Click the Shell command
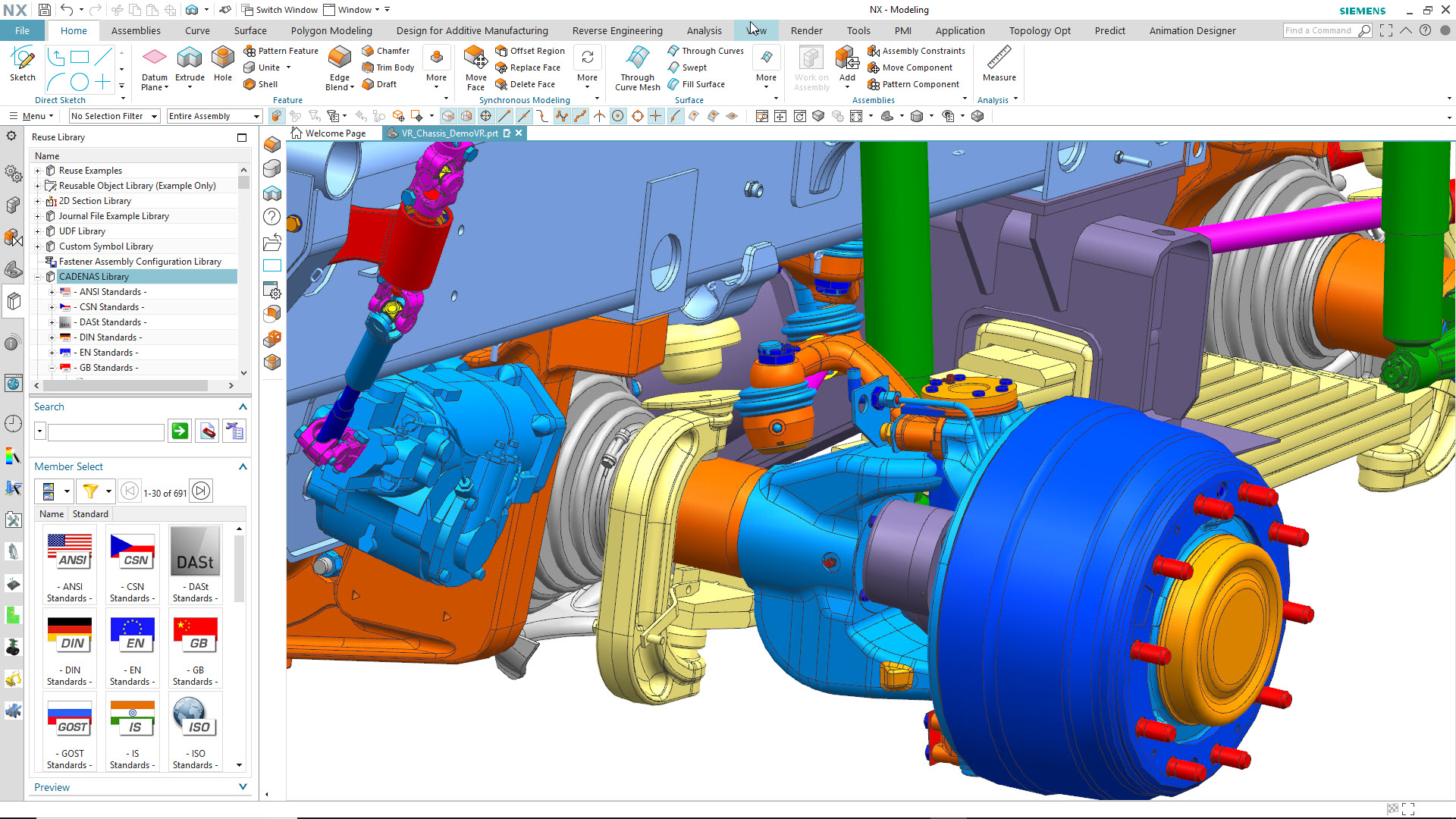Viewport: 1456px width, 819px height. click(x=261, y=84)
